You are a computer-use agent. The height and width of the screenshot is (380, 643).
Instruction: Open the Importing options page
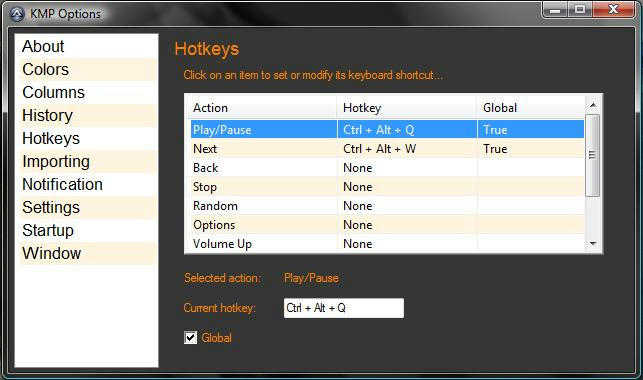(x=87, y=161)
